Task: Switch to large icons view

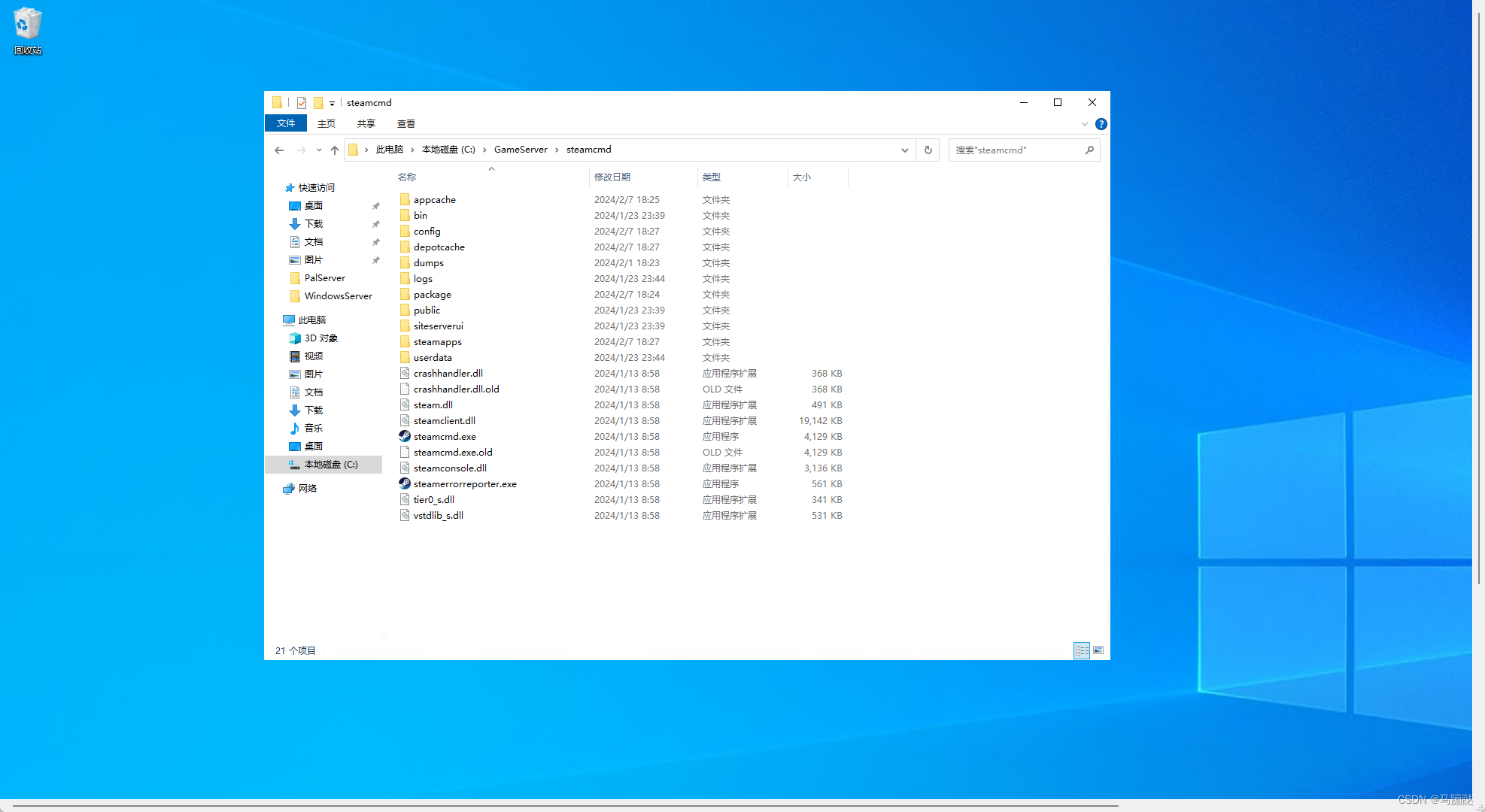Action: click(x=1098, y=650)
